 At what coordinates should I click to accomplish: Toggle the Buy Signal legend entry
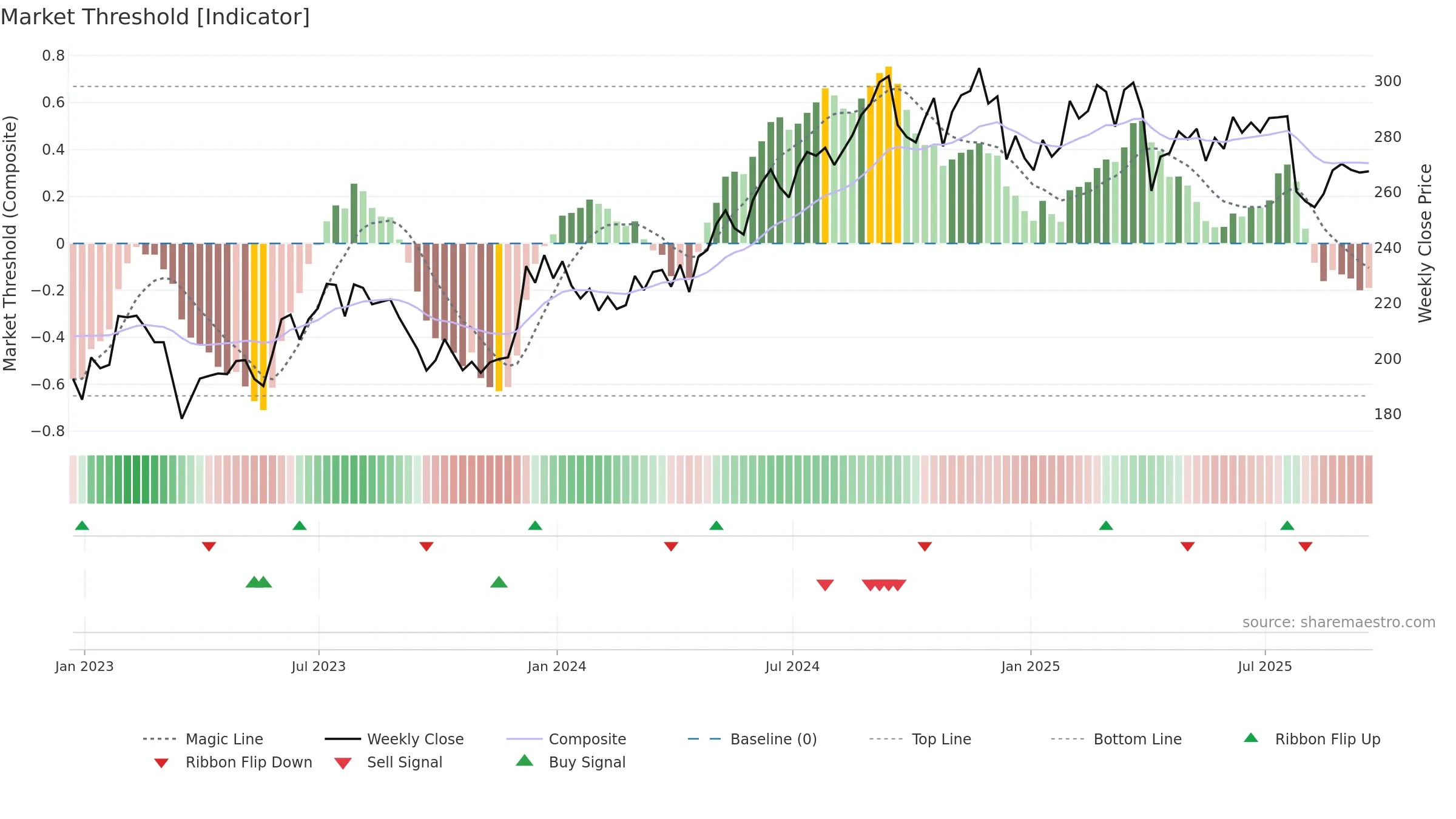(570, 762)
